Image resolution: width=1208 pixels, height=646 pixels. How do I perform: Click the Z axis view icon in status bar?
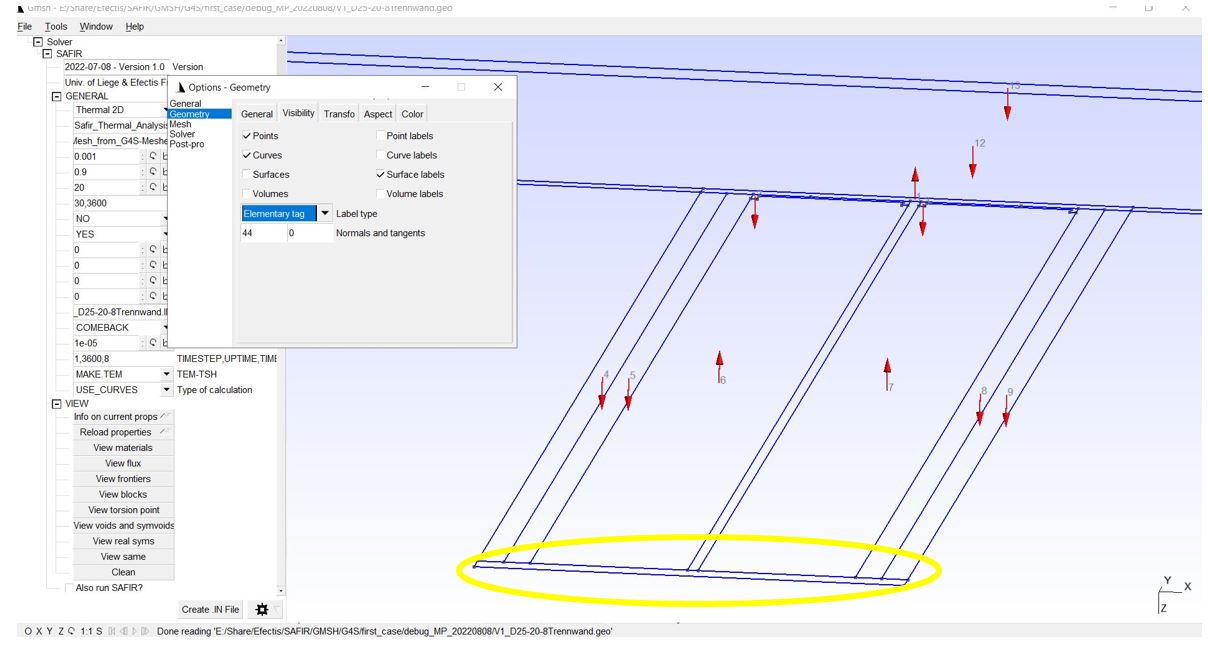point(59,632)
